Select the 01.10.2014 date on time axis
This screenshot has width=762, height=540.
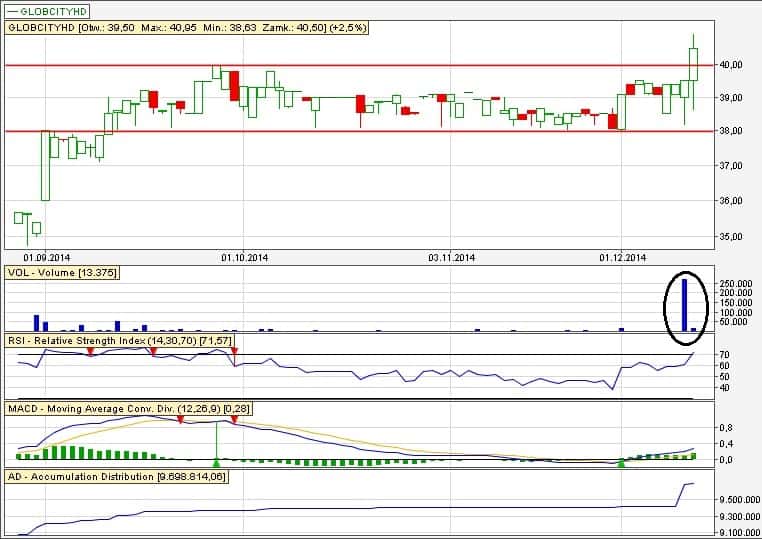pos(245,257)
